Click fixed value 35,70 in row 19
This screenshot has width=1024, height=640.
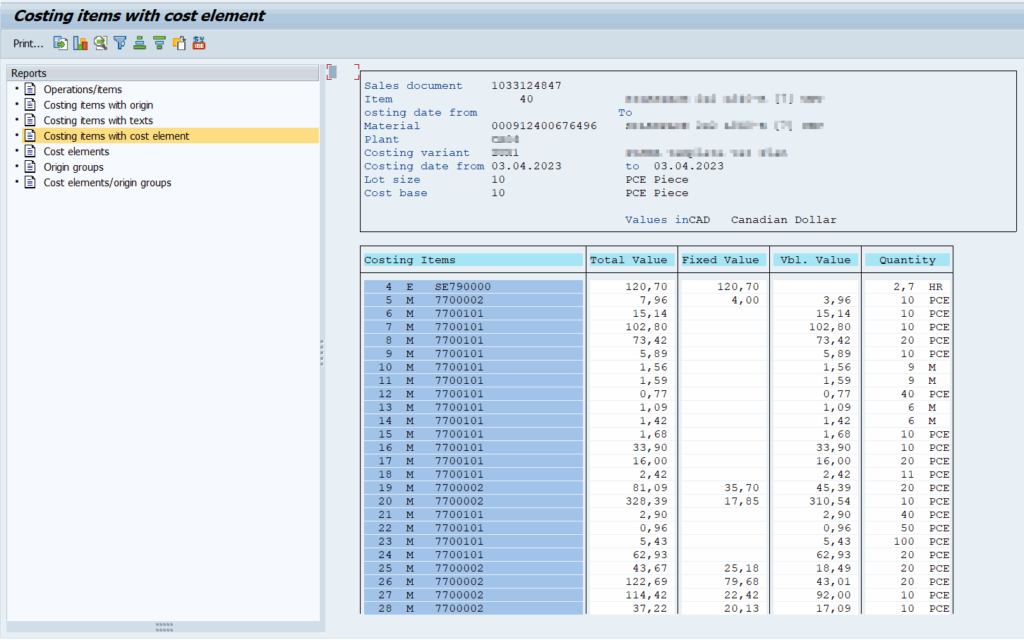(x=742, y=488)
